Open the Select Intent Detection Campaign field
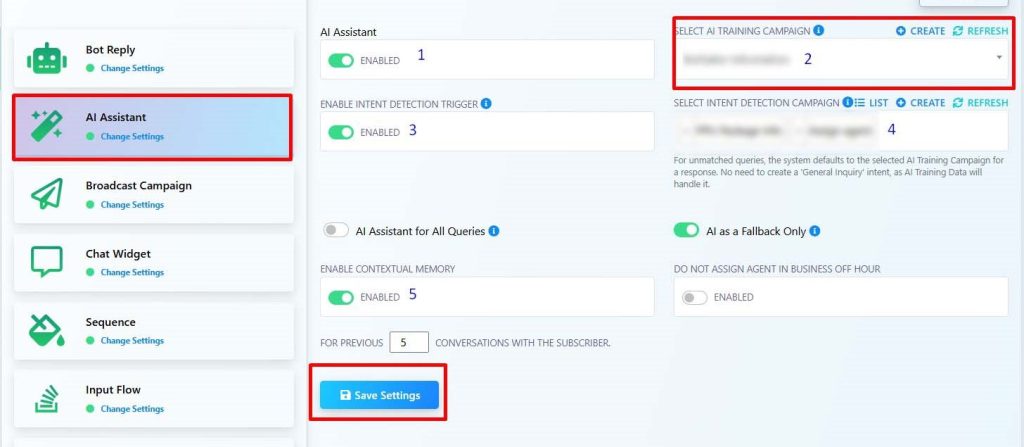The height and width of the screenshot is (447, 1024). click(840, 130)
